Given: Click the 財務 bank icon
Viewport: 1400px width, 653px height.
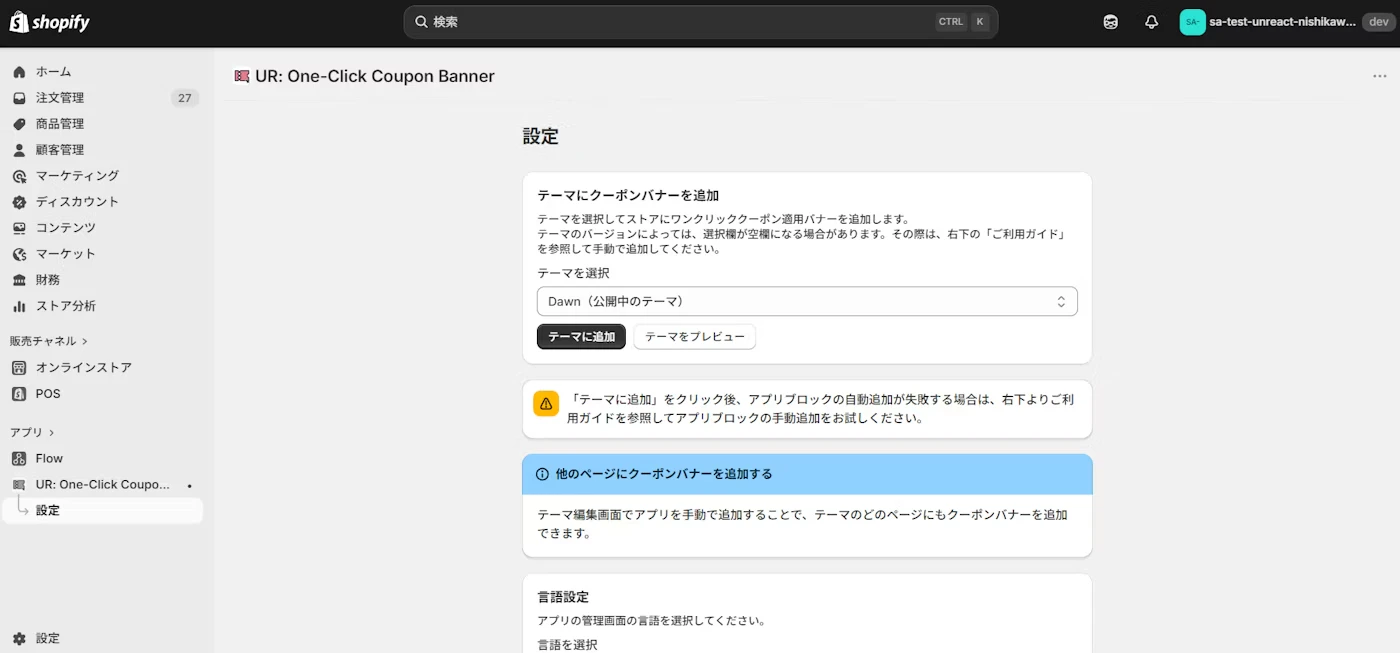Looking at the screenshot, I should click(19, 280).
